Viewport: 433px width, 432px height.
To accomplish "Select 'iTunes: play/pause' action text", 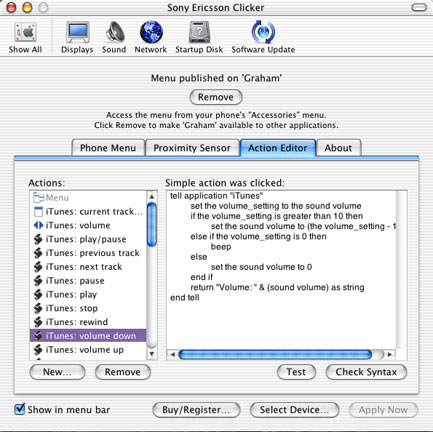I will click(86, 239).
